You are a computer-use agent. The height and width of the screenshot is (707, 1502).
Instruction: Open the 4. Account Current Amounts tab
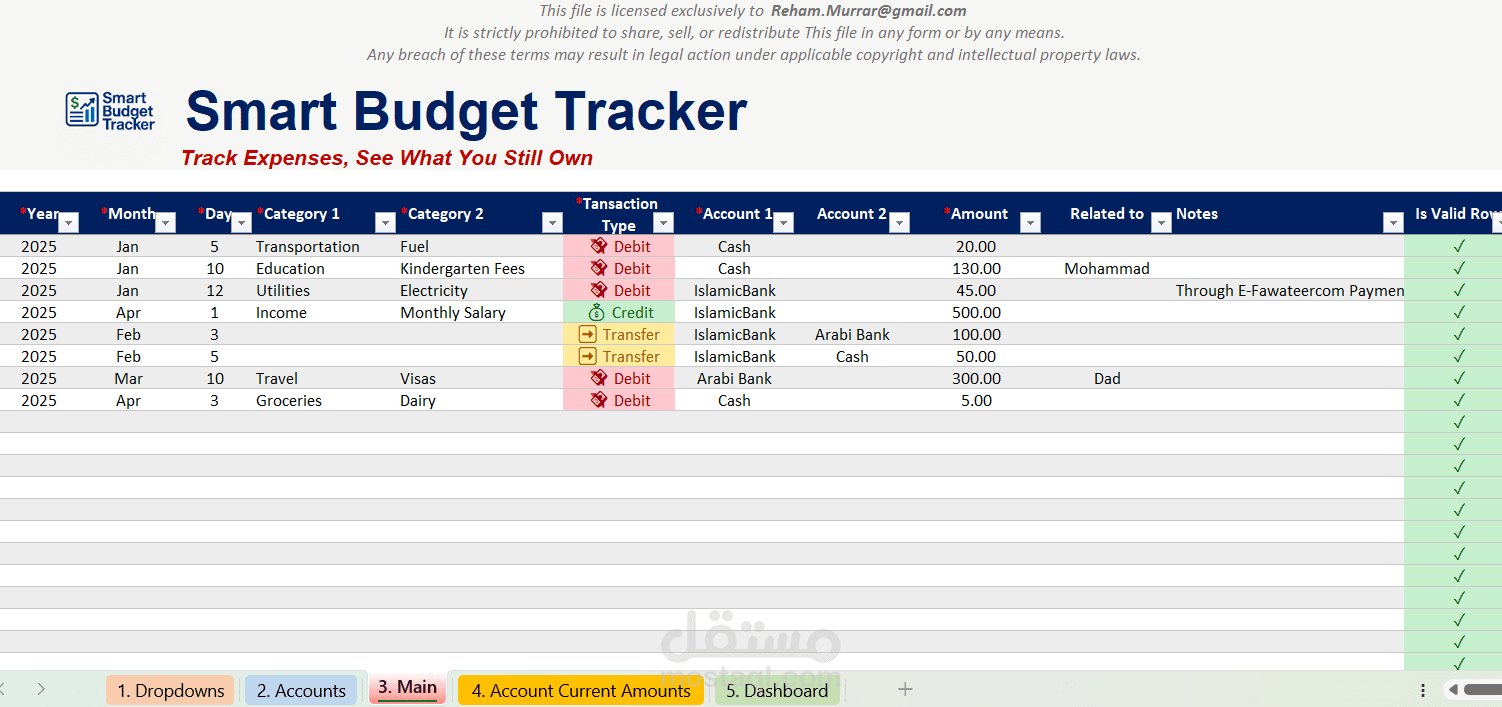coord(581,690)
